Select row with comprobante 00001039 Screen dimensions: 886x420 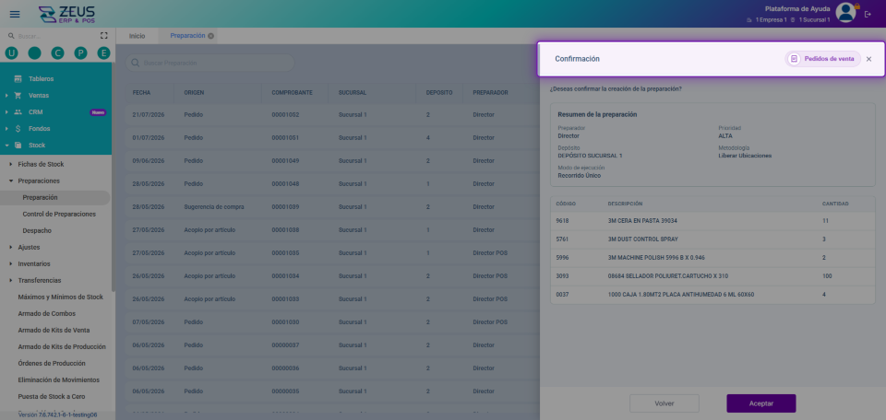(332, 207)
